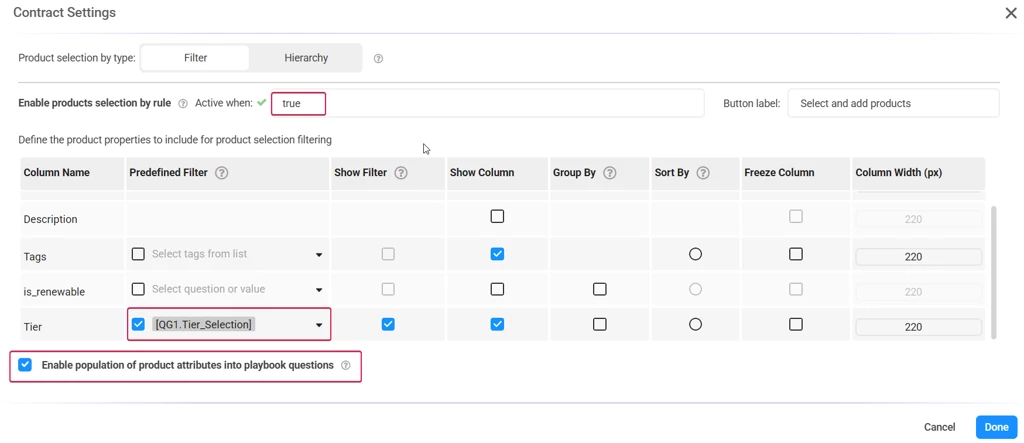Select Sort By radio for Tags

coord(695,254)
